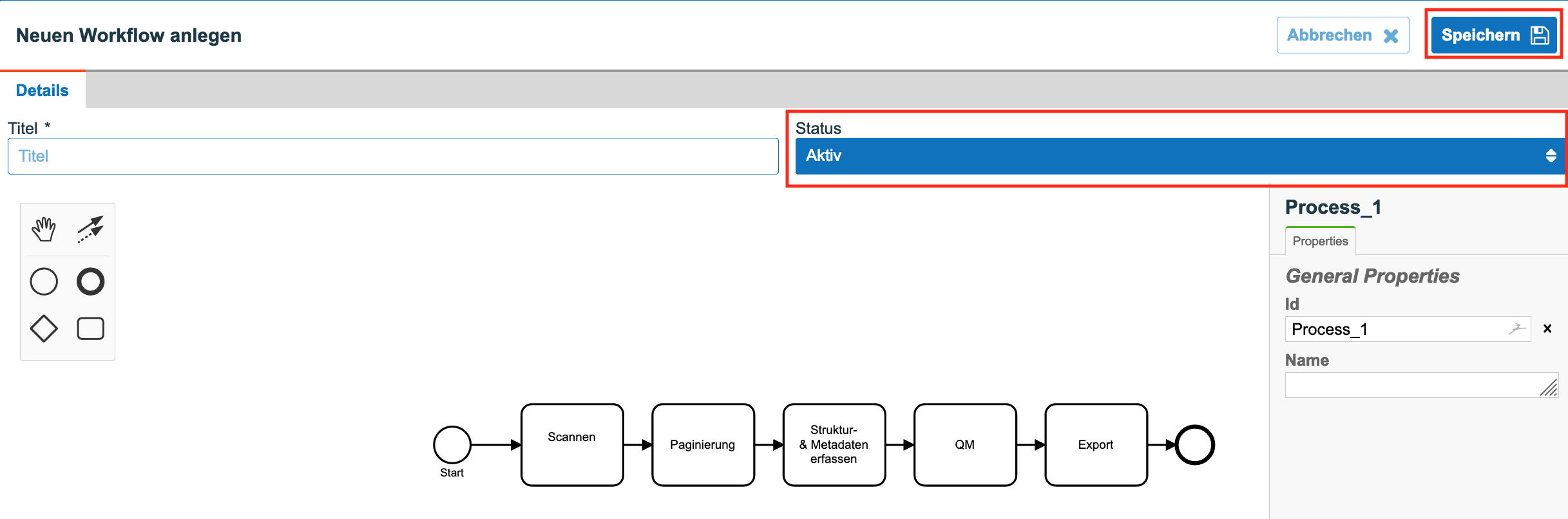
Task: Pick the create start event circle tool
Action: point(44,281)
